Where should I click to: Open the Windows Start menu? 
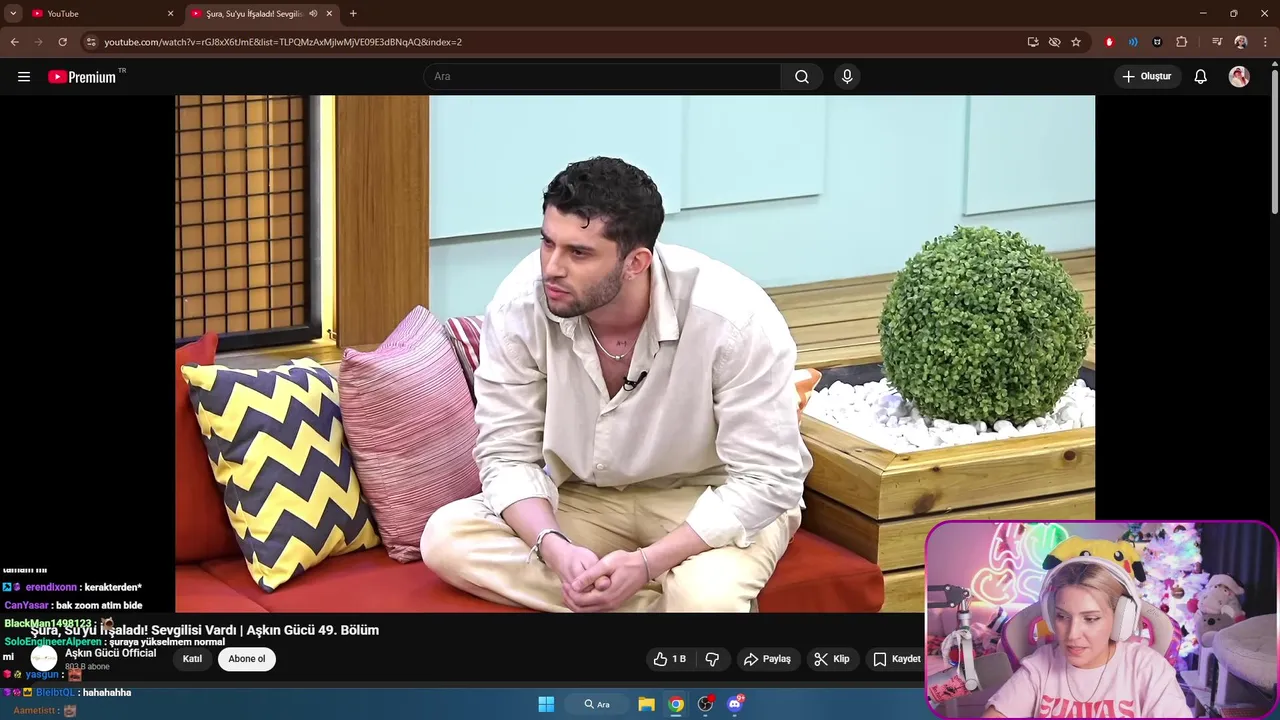click(546, 704)
